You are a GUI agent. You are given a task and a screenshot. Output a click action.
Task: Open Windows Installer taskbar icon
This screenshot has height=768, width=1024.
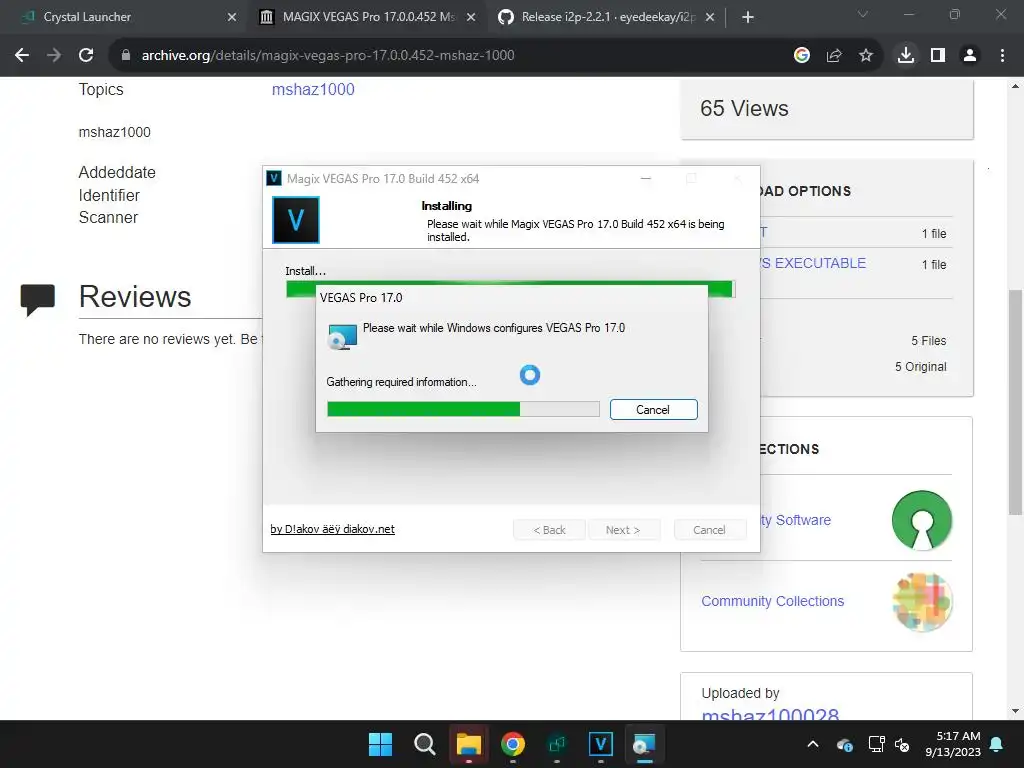tap(645, 744)
